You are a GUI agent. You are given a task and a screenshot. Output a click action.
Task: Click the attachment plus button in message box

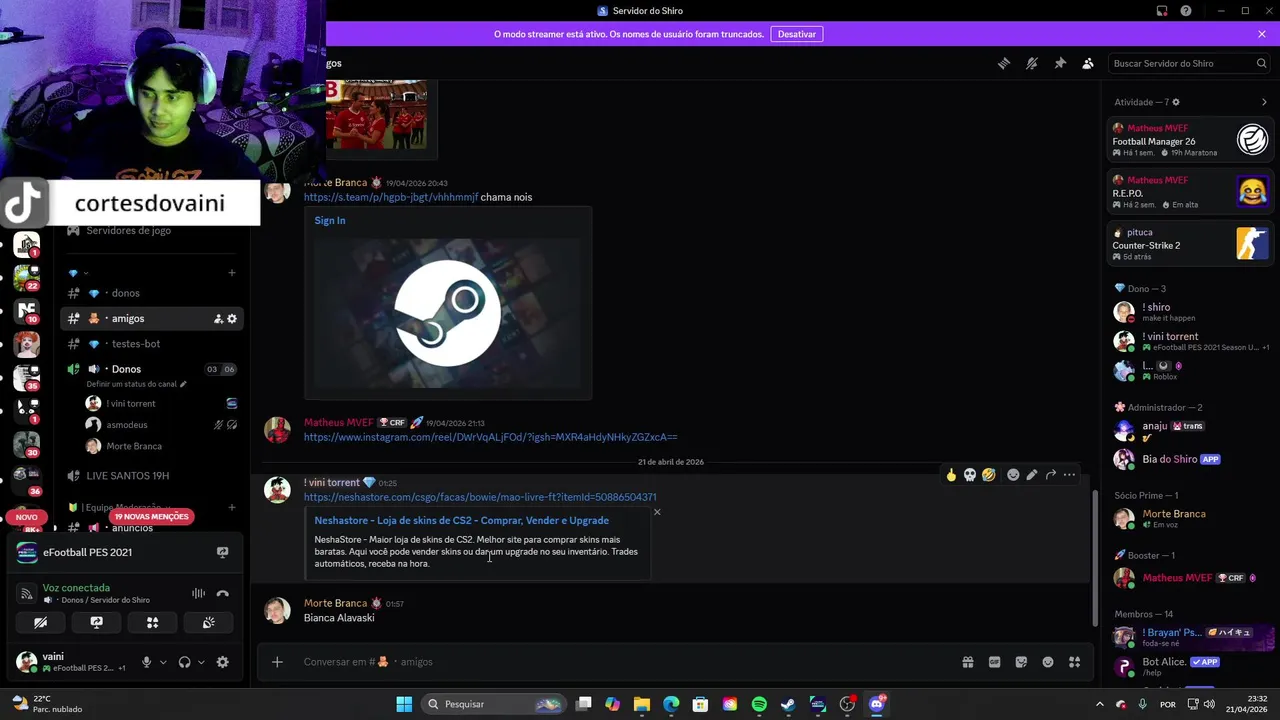click(277, 662)
